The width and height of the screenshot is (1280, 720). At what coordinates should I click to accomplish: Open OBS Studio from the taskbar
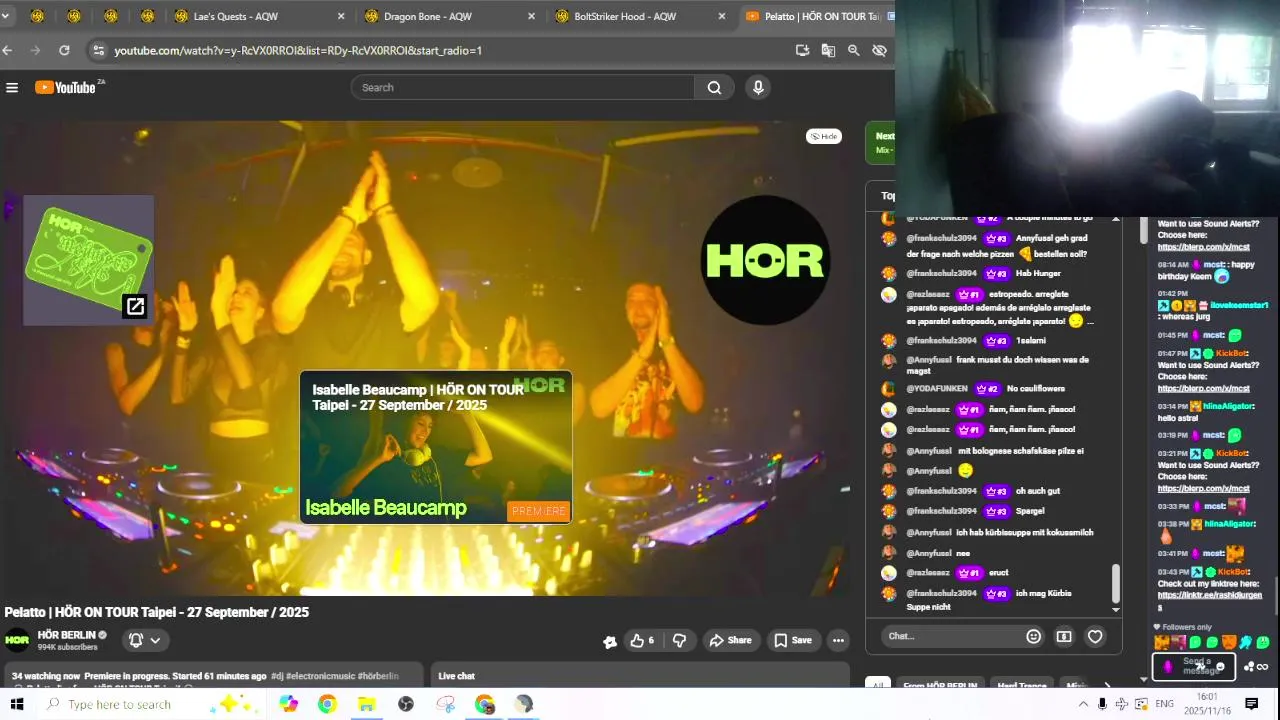(405, 704)
